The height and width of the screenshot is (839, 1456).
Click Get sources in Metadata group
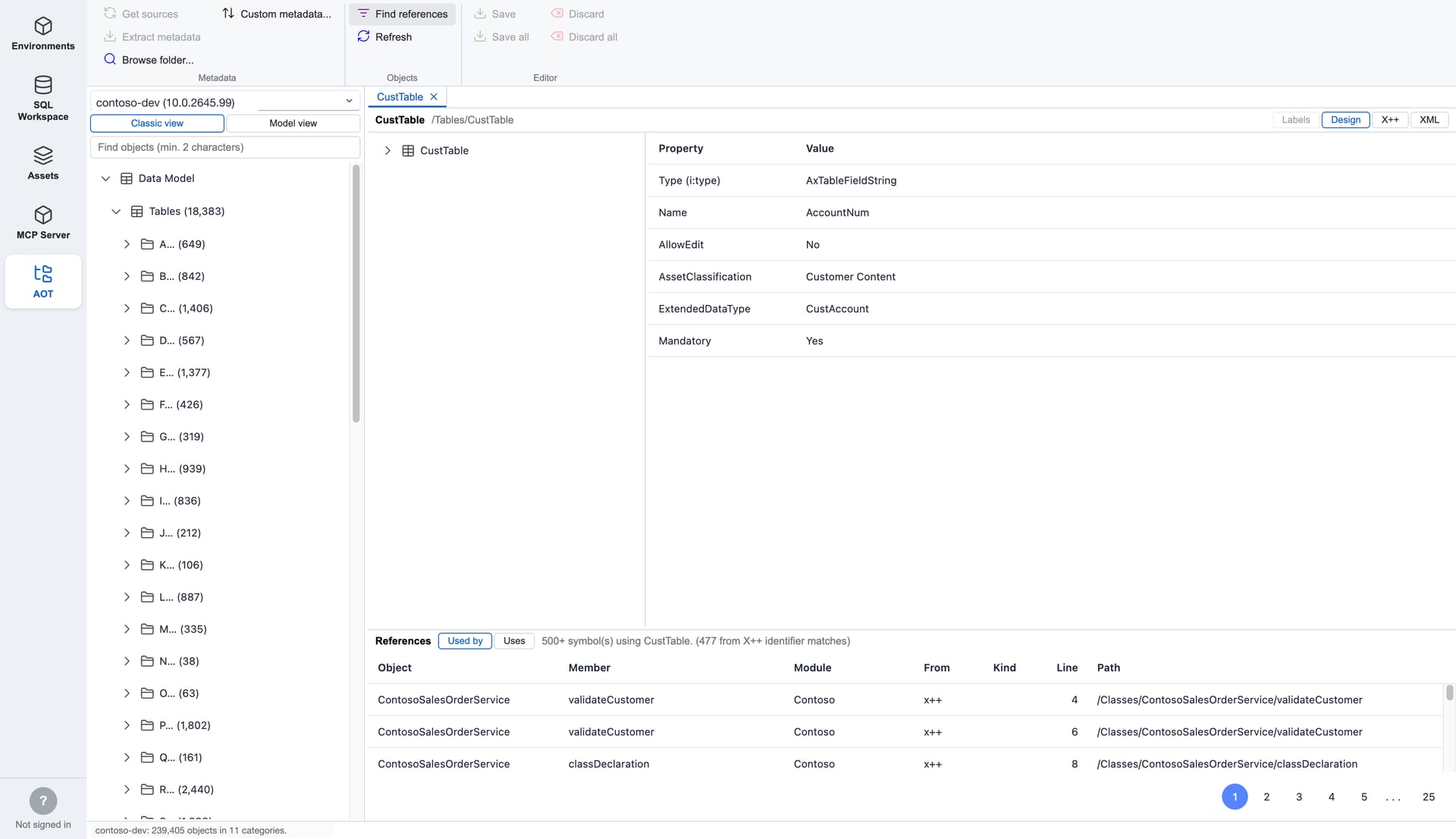click(x=141, y=14)
